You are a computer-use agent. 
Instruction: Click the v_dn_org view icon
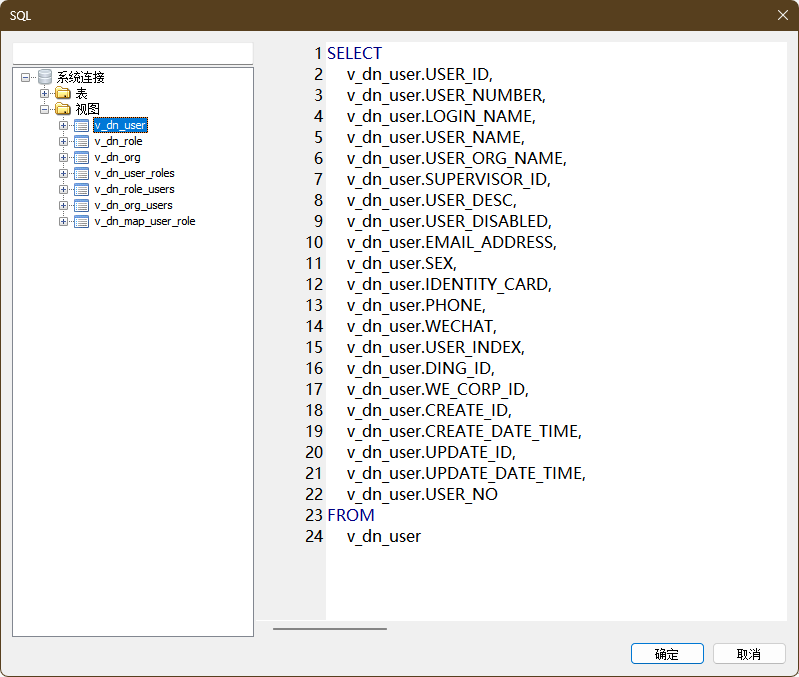click(x=81, y=157)
